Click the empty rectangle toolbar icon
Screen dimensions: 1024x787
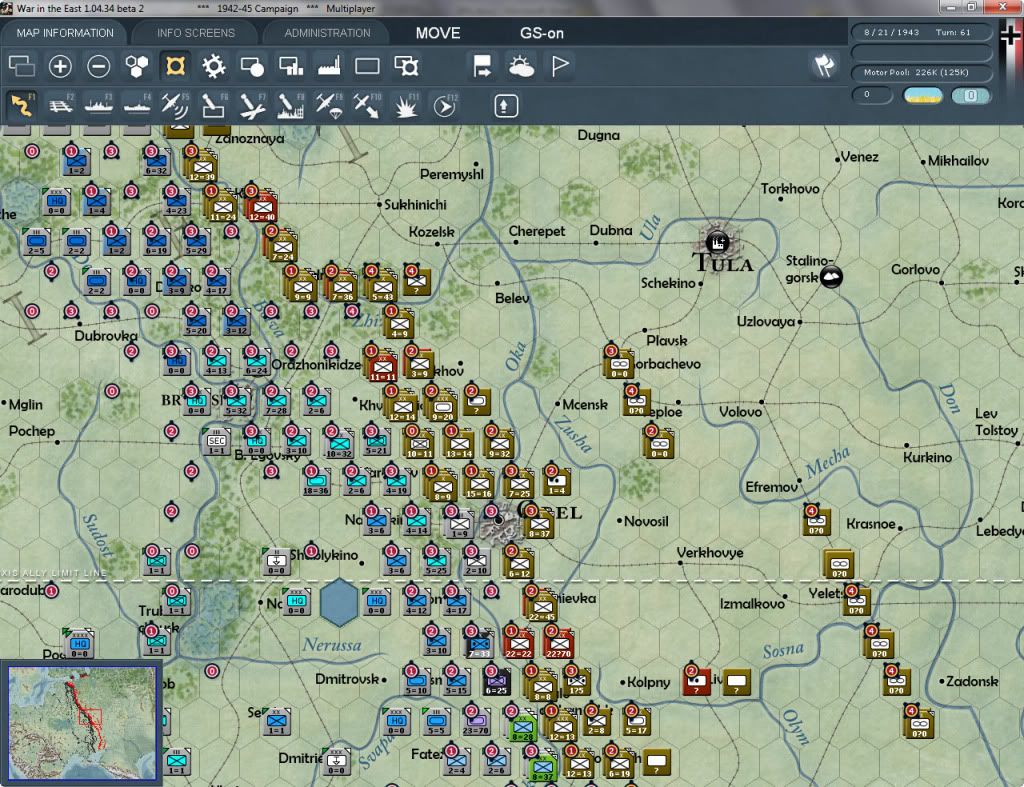(x=367, y=66)
